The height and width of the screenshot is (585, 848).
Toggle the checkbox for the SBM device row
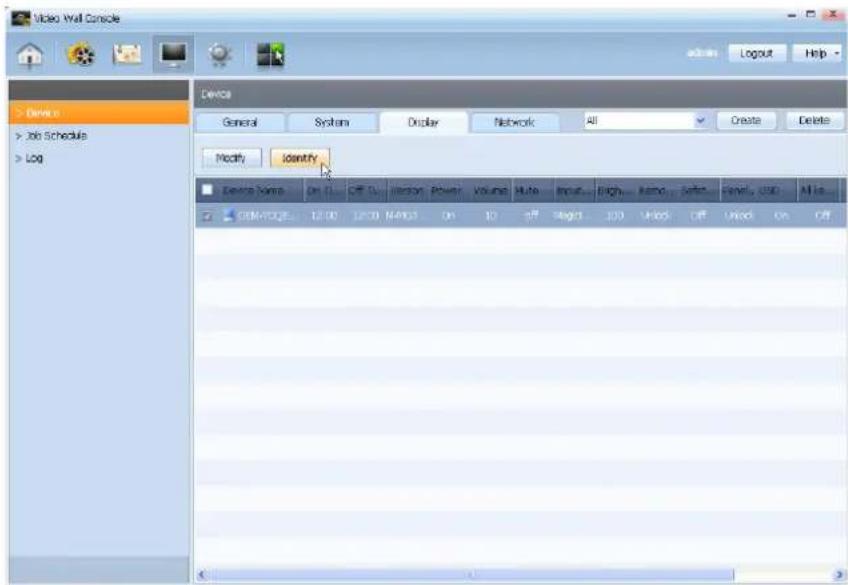pos(207,216)
